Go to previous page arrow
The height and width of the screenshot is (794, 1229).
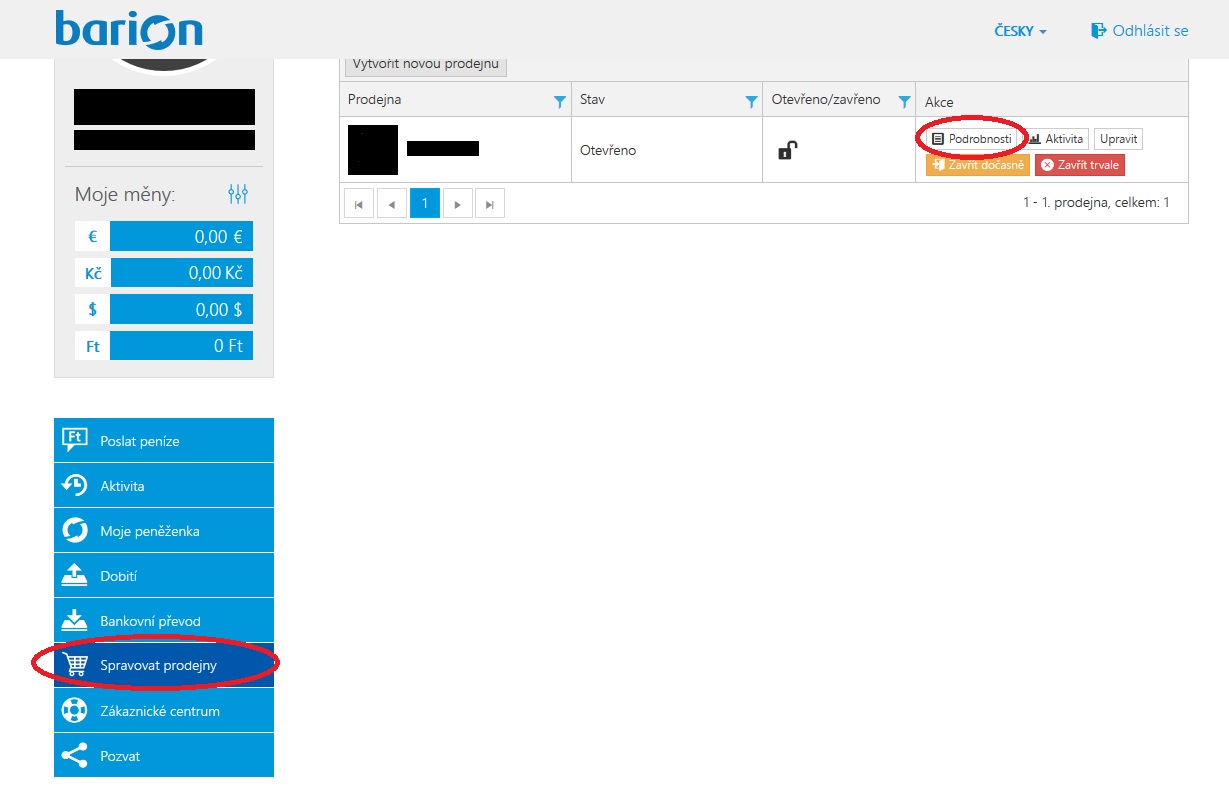391,204
